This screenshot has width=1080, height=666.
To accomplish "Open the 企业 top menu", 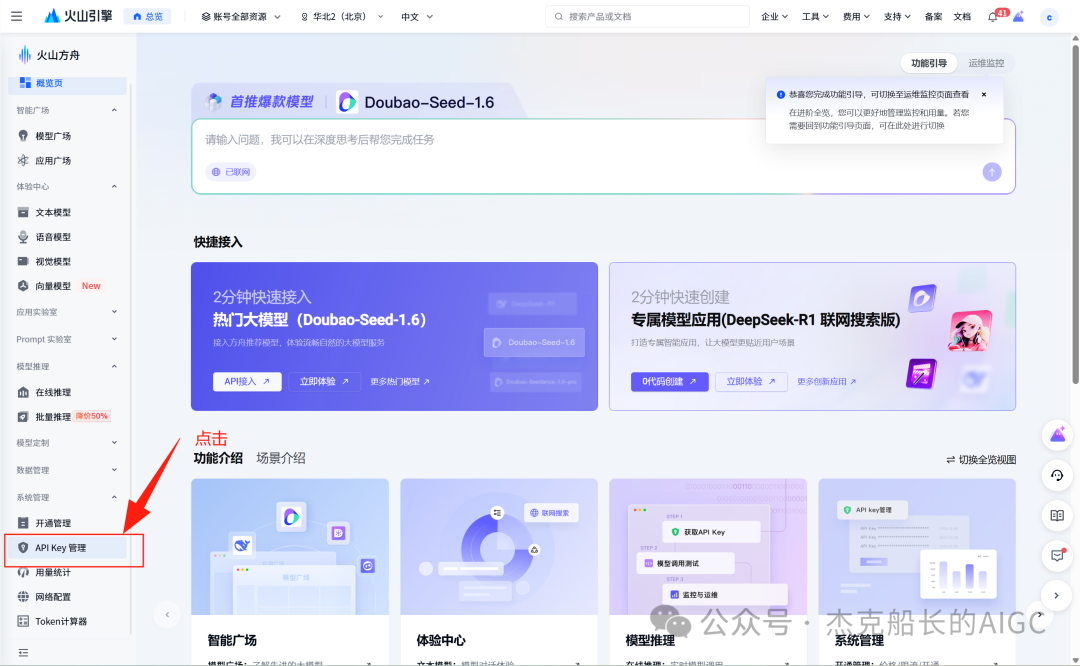I will pyautogui.click(x=774, y=17).
